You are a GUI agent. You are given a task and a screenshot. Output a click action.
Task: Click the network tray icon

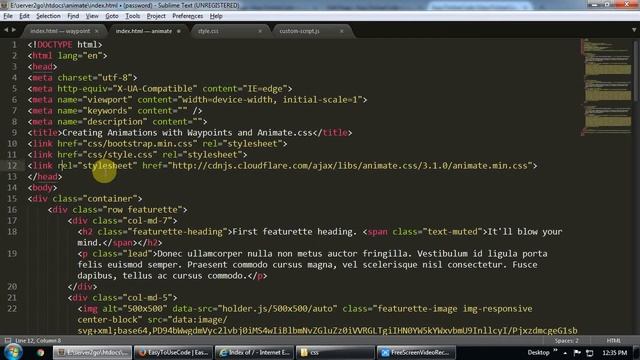[590, 353]
